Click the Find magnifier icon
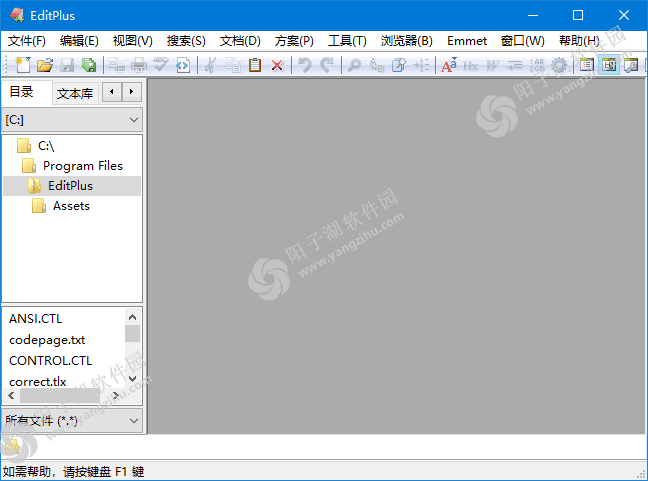 [355, 65]
